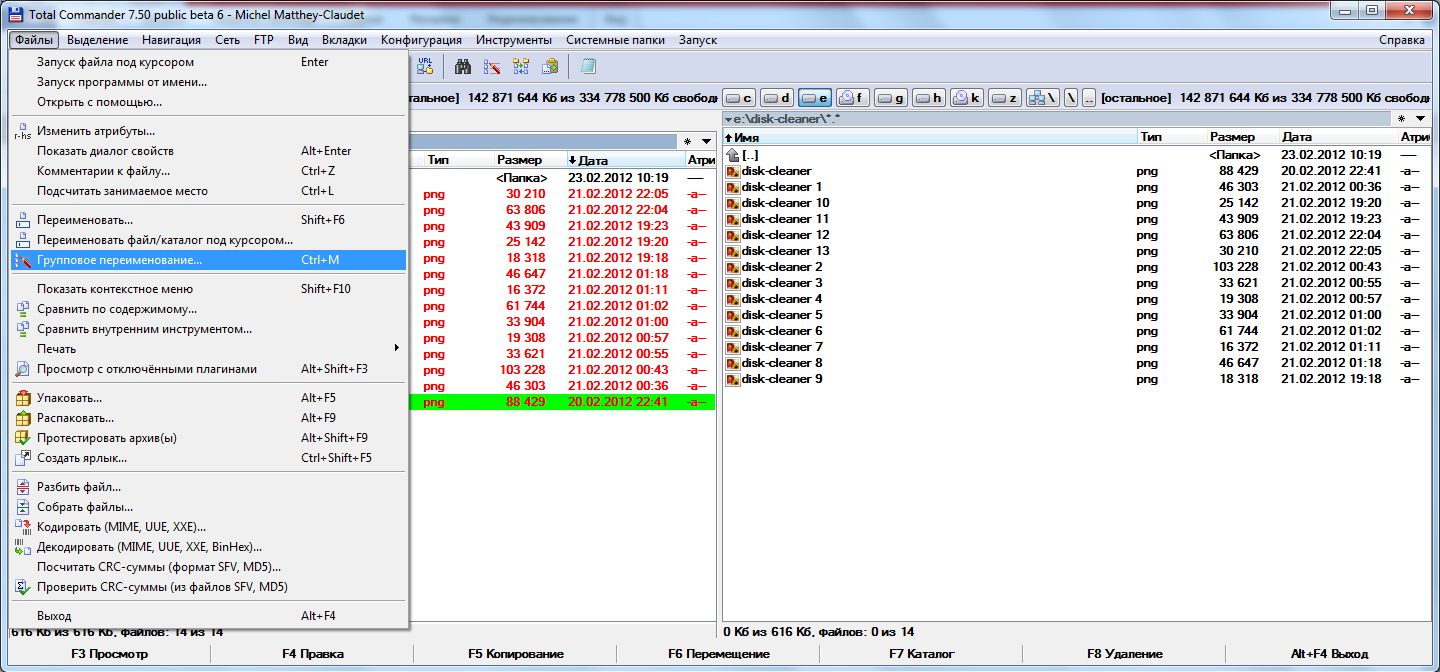The width and height of the screenshot is (1440, 672).
Task: Choose 'Разбить файл...' menu entry
Action: click(x=208, y=487)
